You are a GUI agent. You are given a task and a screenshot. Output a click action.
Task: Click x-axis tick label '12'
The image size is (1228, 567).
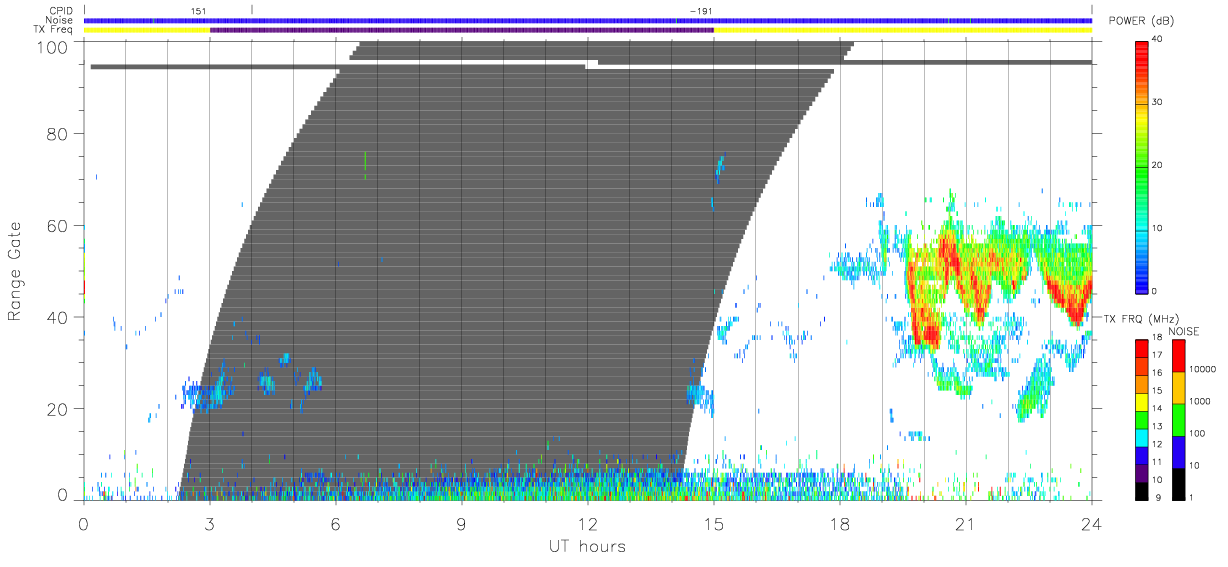click(x=587, y=523)
